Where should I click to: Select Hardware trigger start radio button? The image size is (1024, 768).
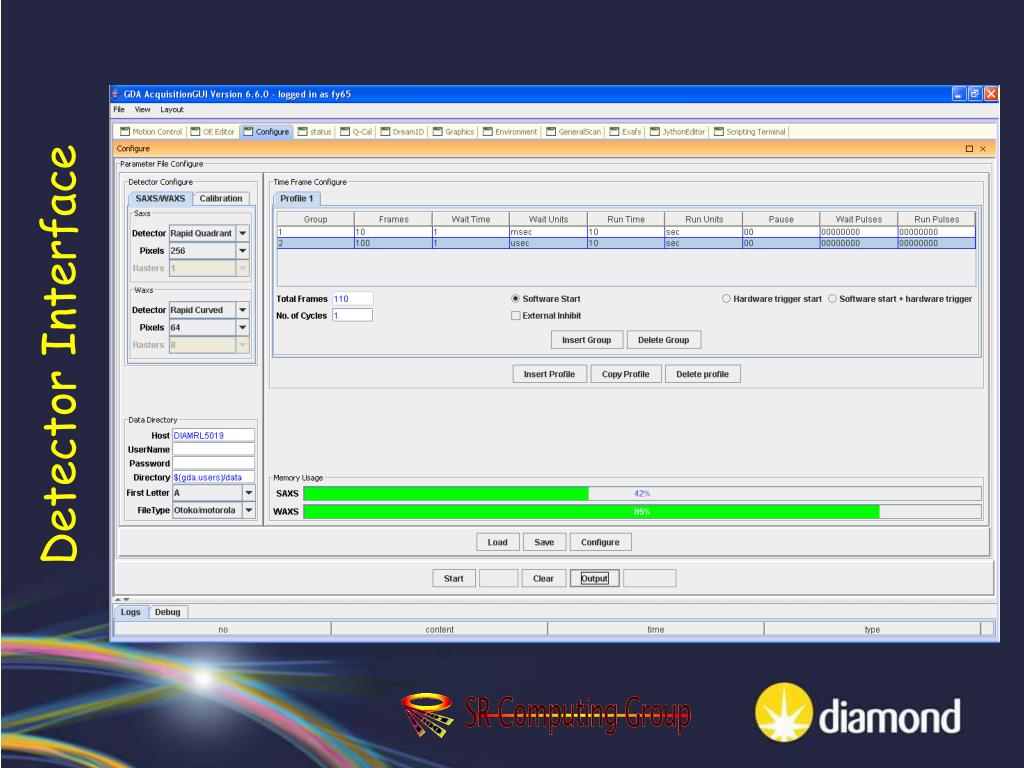point(726,299)
